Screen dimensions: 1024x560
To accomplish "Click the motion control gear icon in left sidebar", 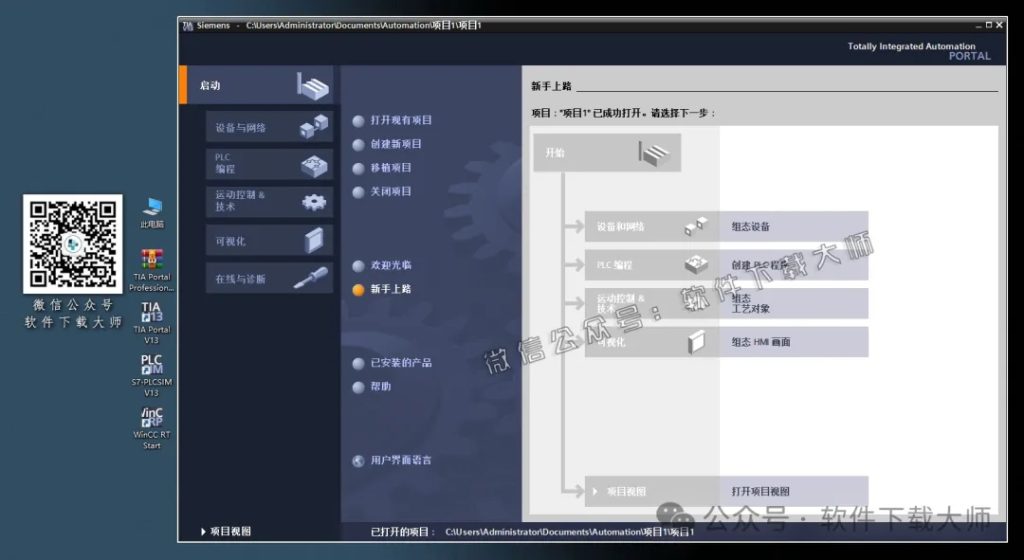I will (x=314, y=202).
